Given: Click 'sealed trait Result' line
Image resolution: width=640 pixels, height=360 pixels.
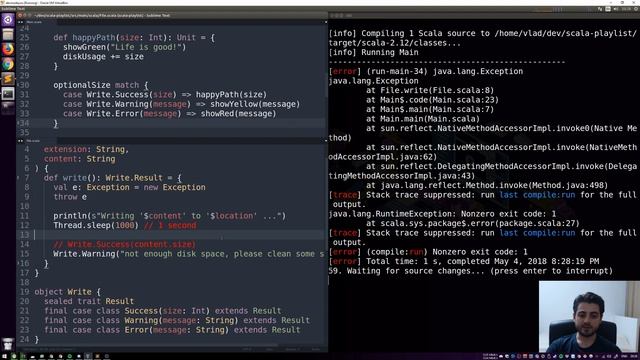Looking at the screenshot, I should pyautogui.click(x=89, y=301).
